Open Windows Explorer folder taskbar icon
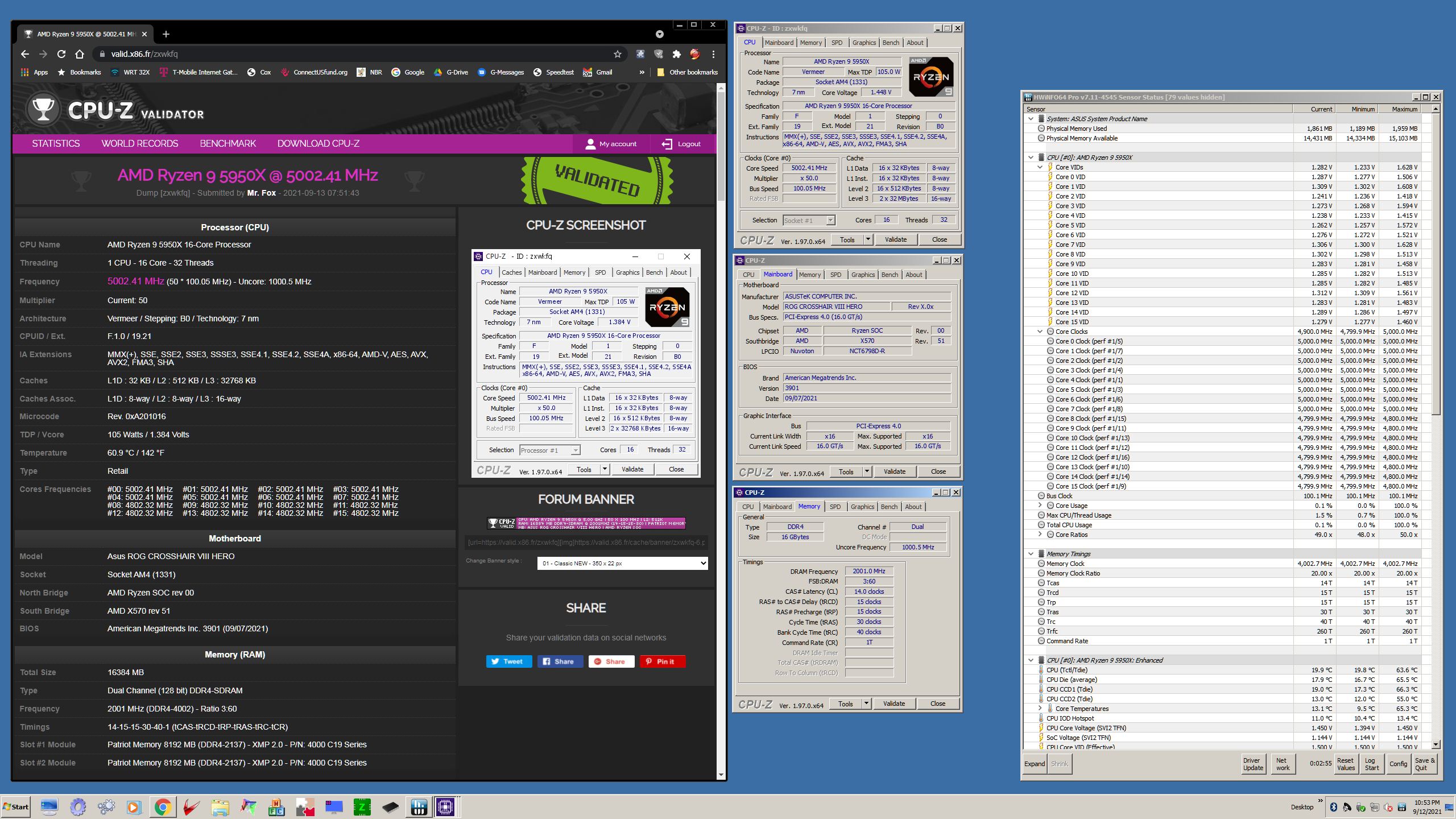Screen dimensions: 1456x819 [220, 806]
